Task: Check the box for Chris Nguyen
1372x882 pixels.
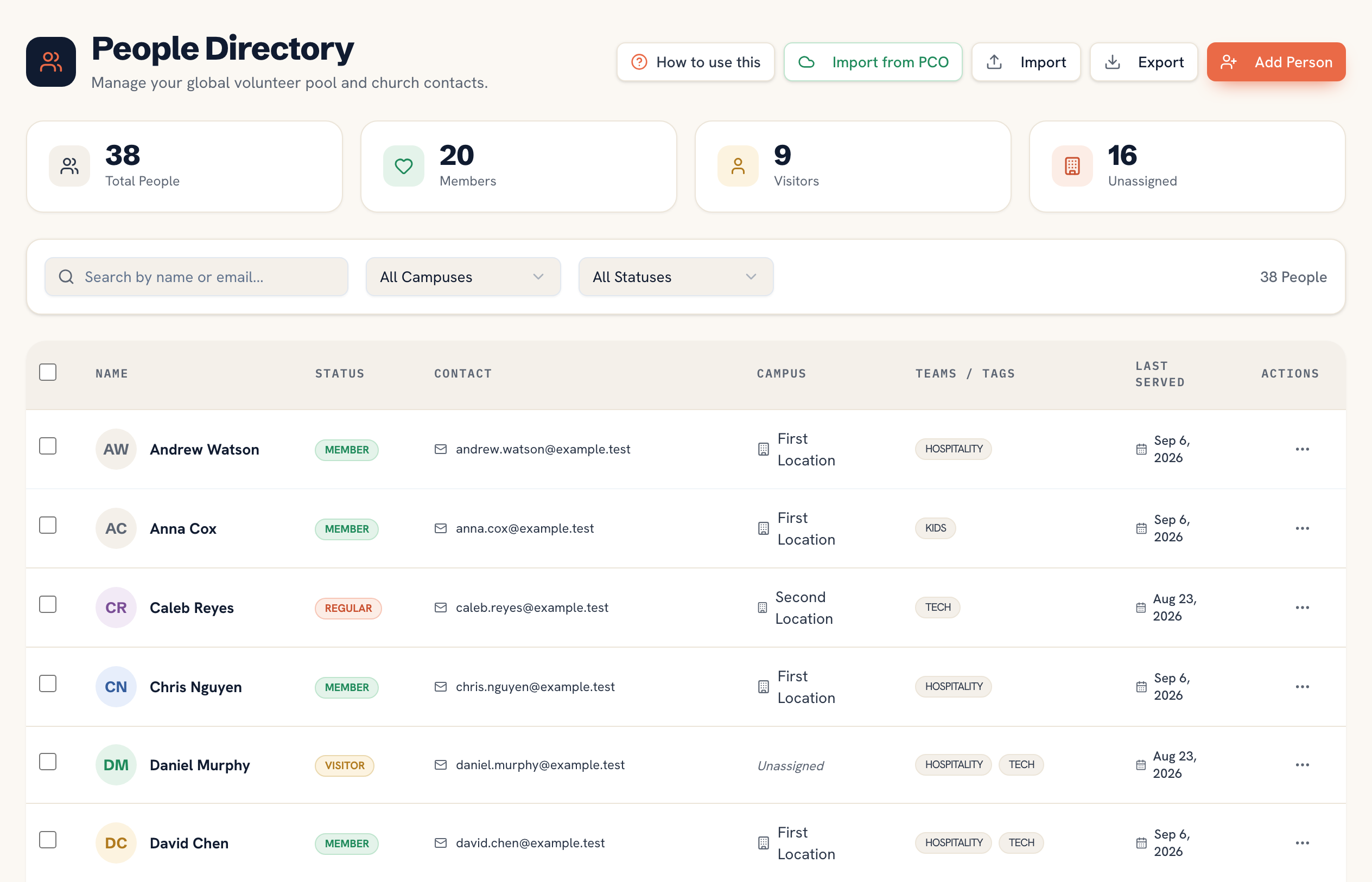Action: click(48, 683)
